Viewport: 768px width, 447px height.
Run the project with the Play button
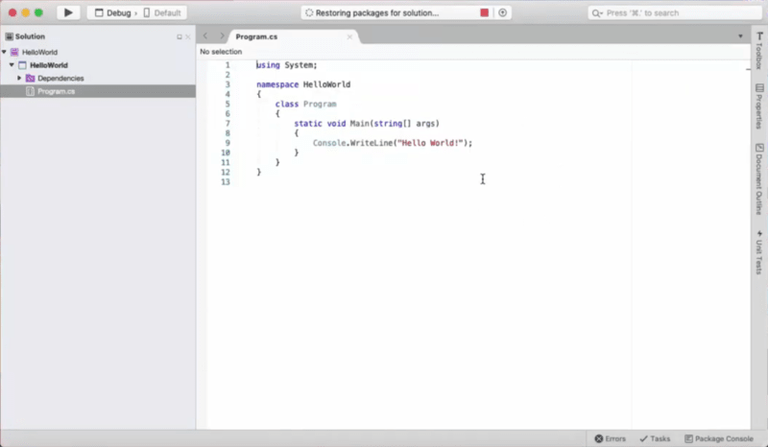[x=68, y=13]
